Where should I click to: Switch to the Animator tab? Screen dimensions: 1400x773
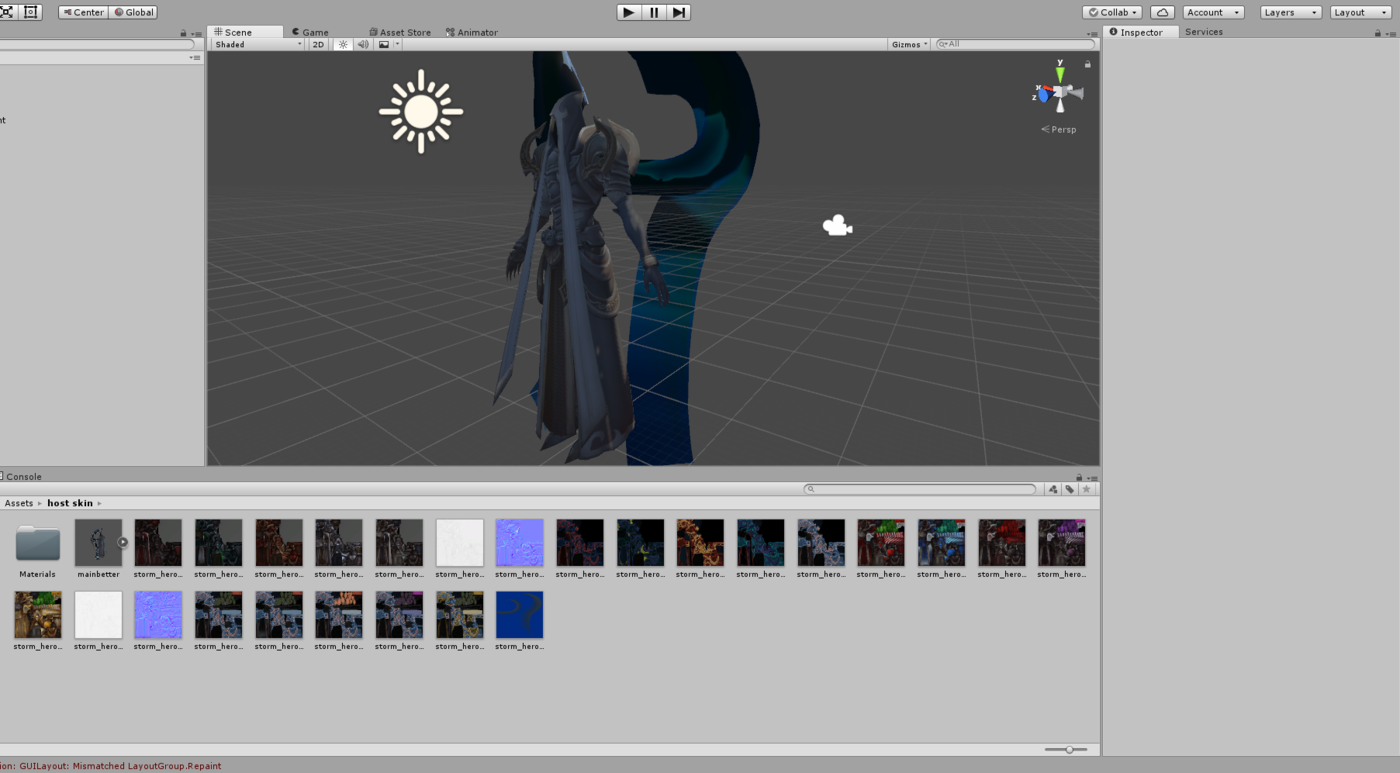tap(472, 32)
